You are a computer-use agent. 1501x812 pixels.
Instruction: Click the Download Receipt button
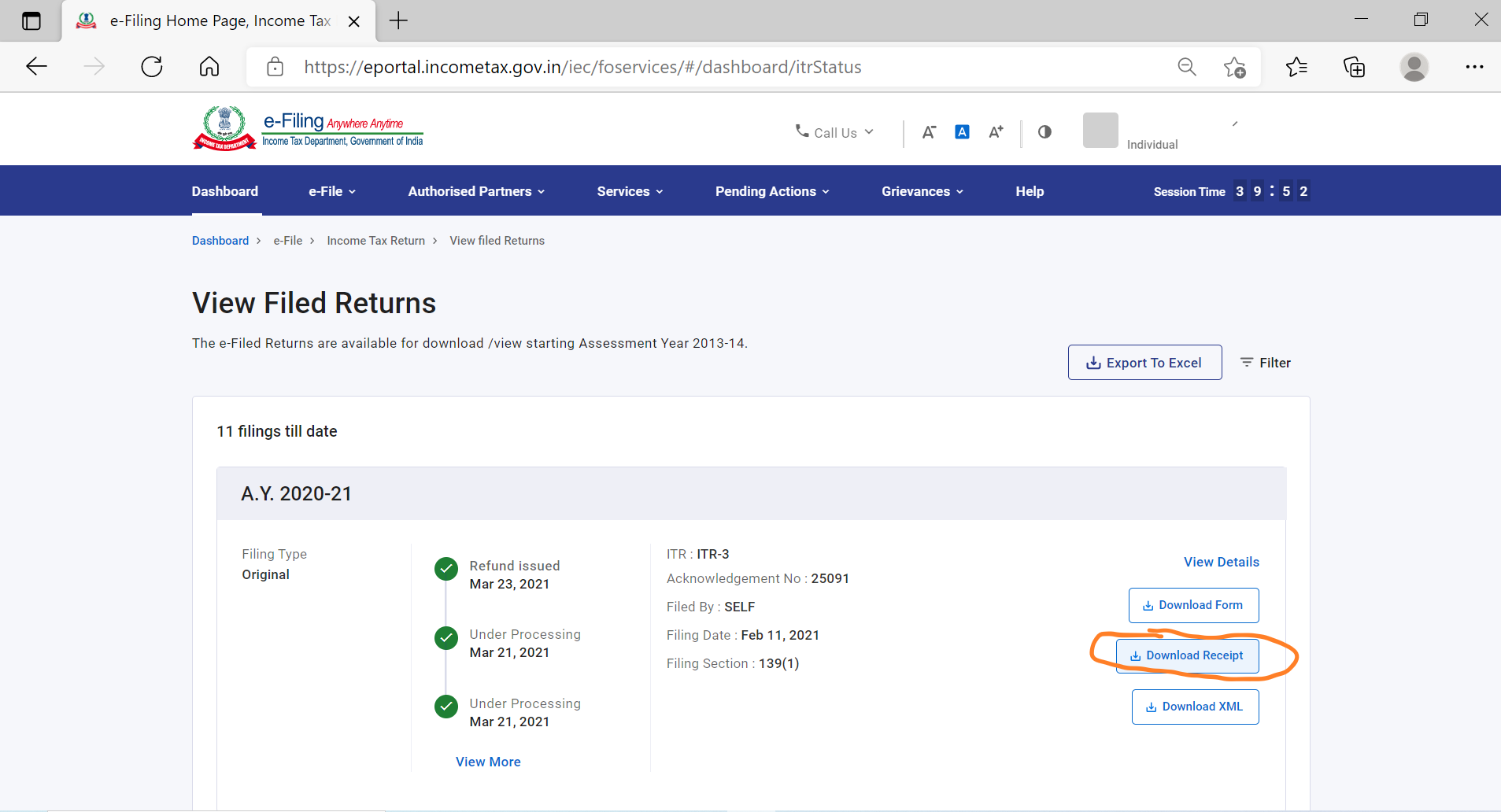1188,655
